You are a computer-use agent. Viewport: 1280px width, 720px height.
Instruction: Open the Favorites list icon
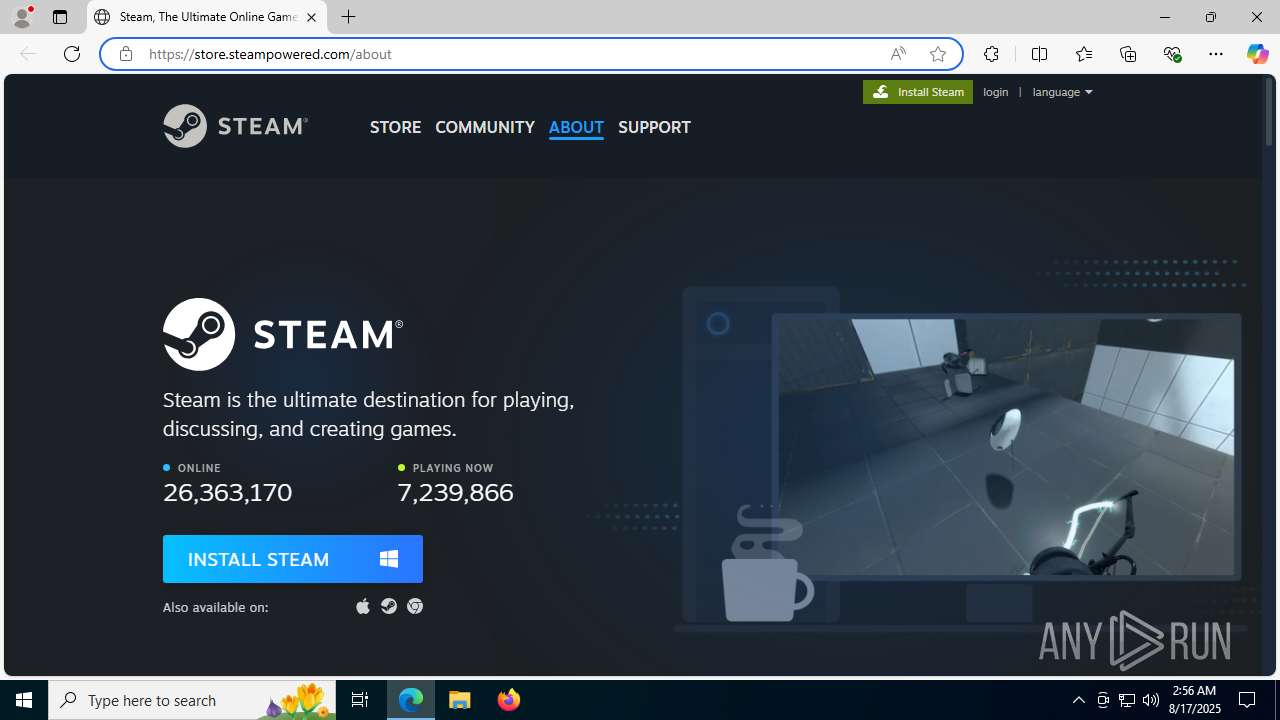[1084, 54]
